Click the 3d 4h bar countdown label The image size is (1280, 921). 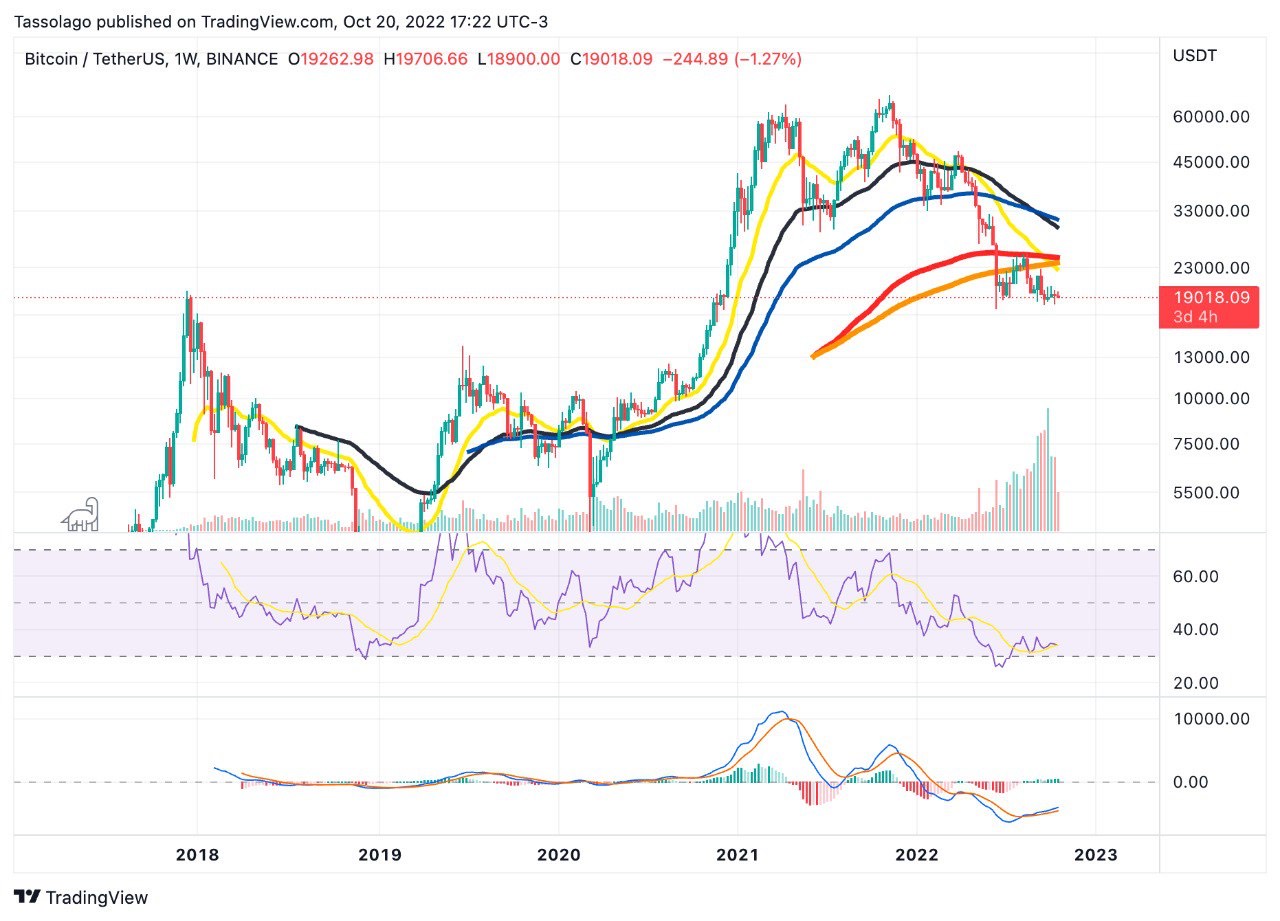click(x=1194, y=318)
